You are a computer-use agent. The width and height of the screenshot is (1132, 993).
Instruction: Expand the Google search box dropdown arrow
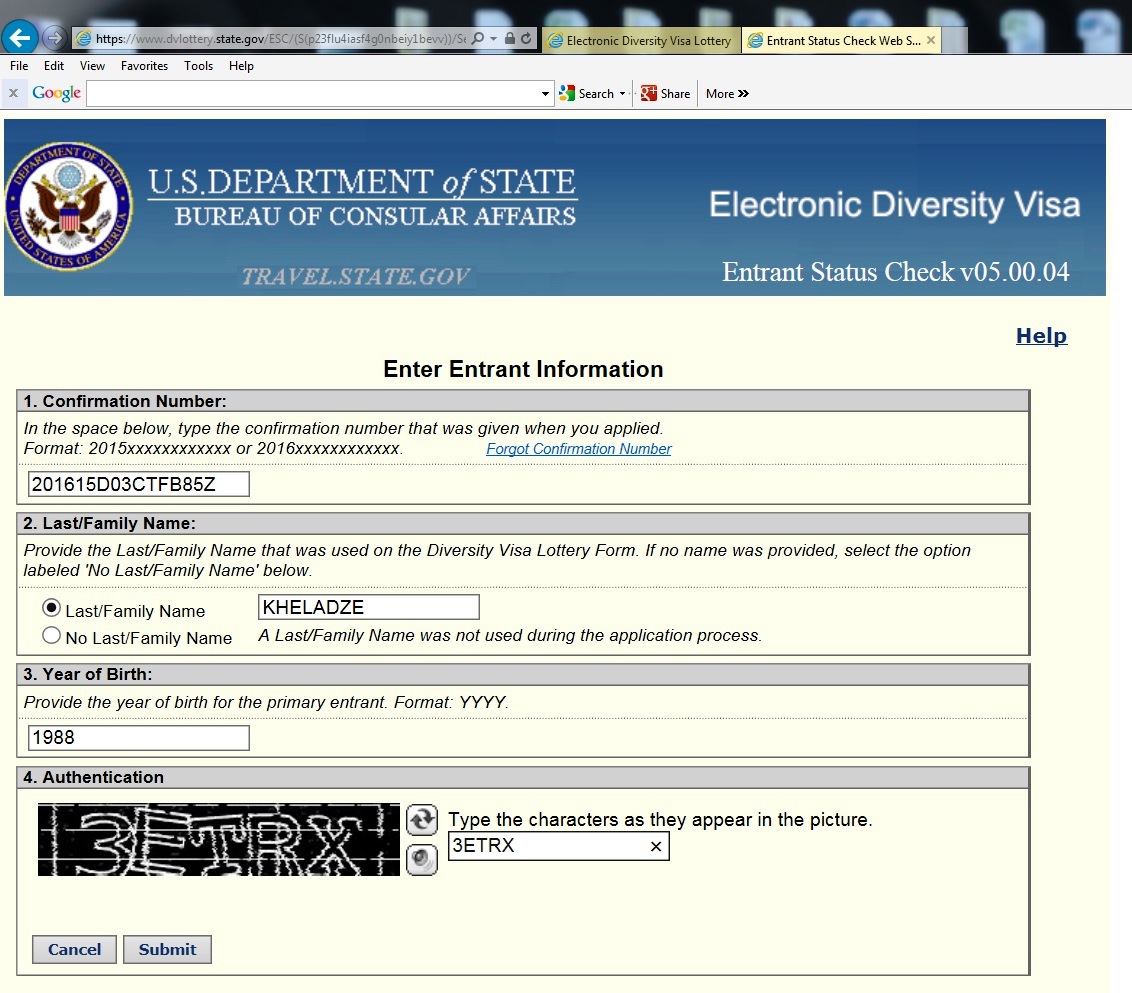click(x=545, y=94)
